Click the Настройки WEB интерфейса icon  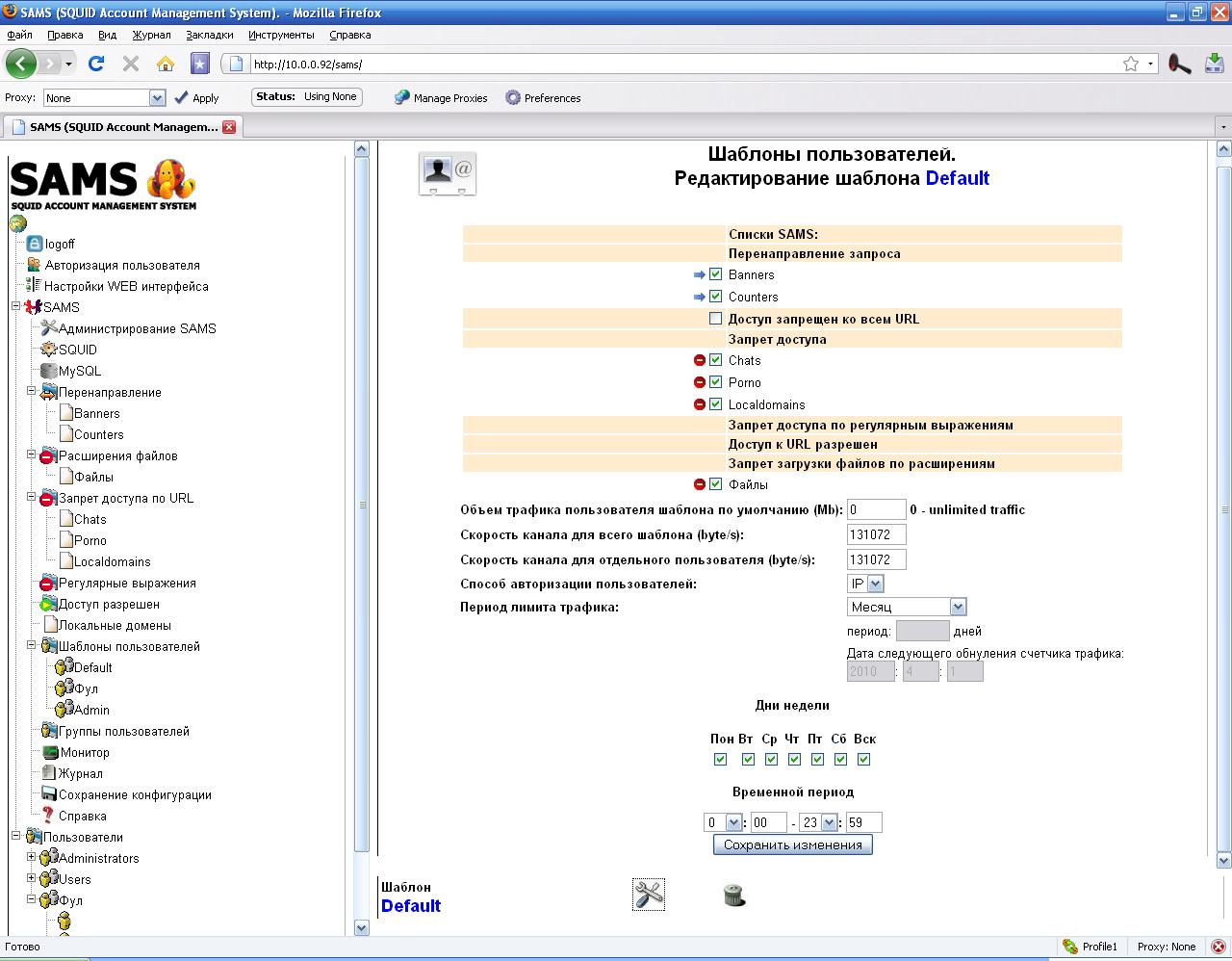click(x=34, y=286)
